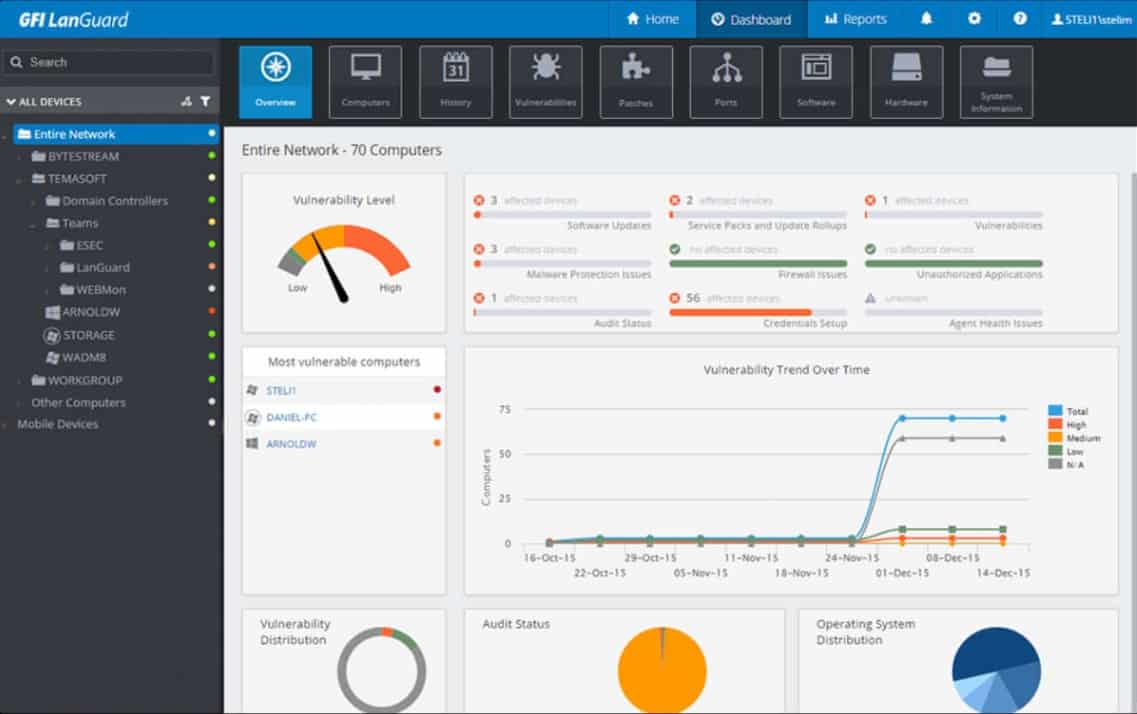Click the N/A legend color swatch
The image size is (1137, 714).
pyautogui.click(x=1055, y=464)
